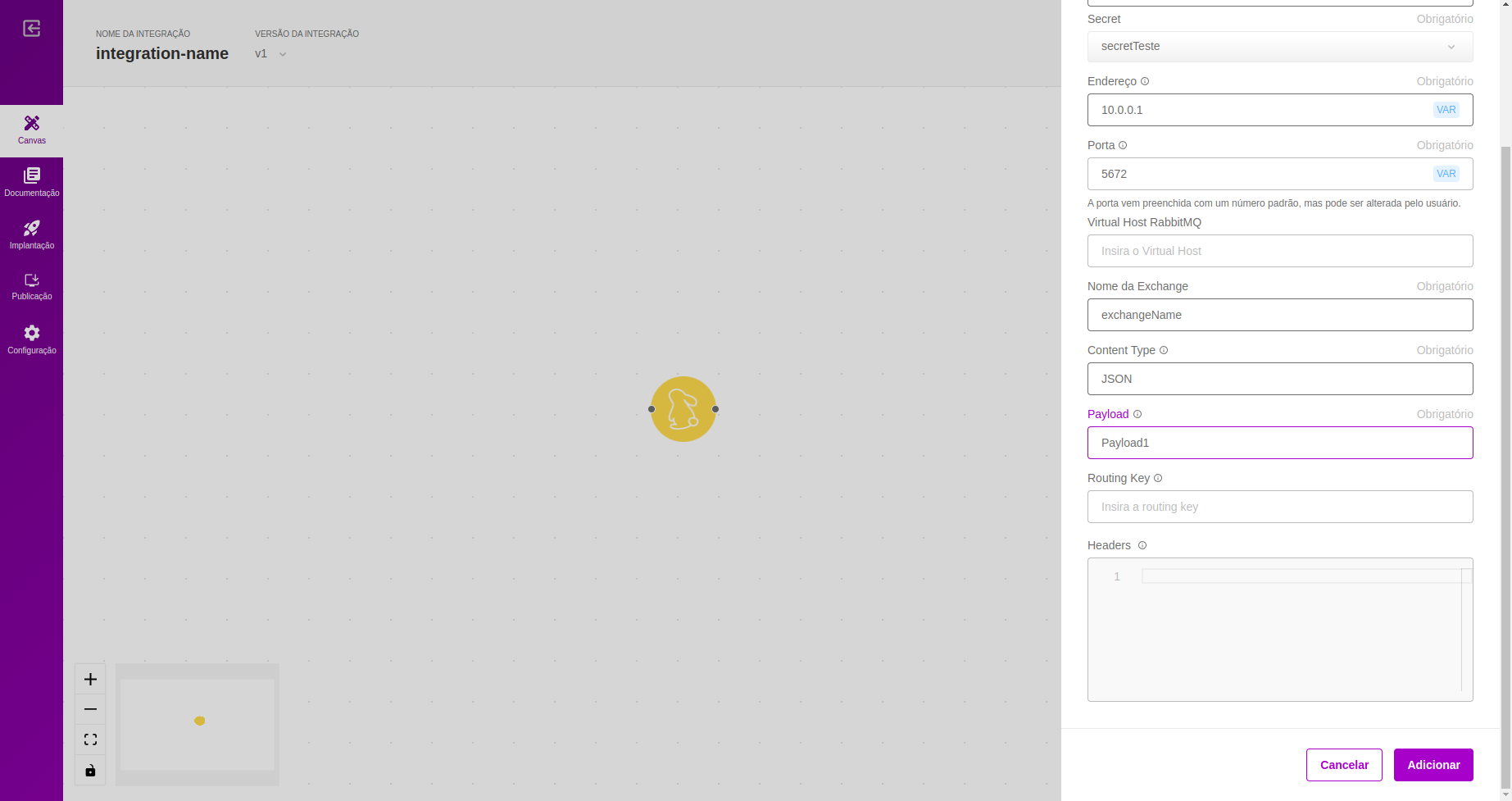Click the Payload field with Payload1
This screenshot has height=801, width=1512.
(1280, 443)
